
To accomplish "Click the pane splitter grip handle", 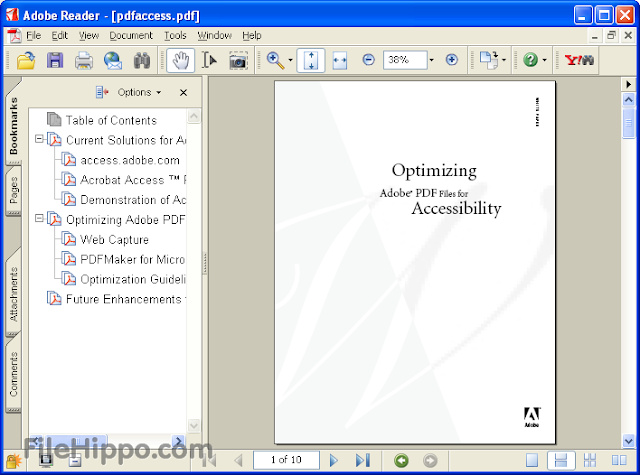I will [x=204, y=263].
